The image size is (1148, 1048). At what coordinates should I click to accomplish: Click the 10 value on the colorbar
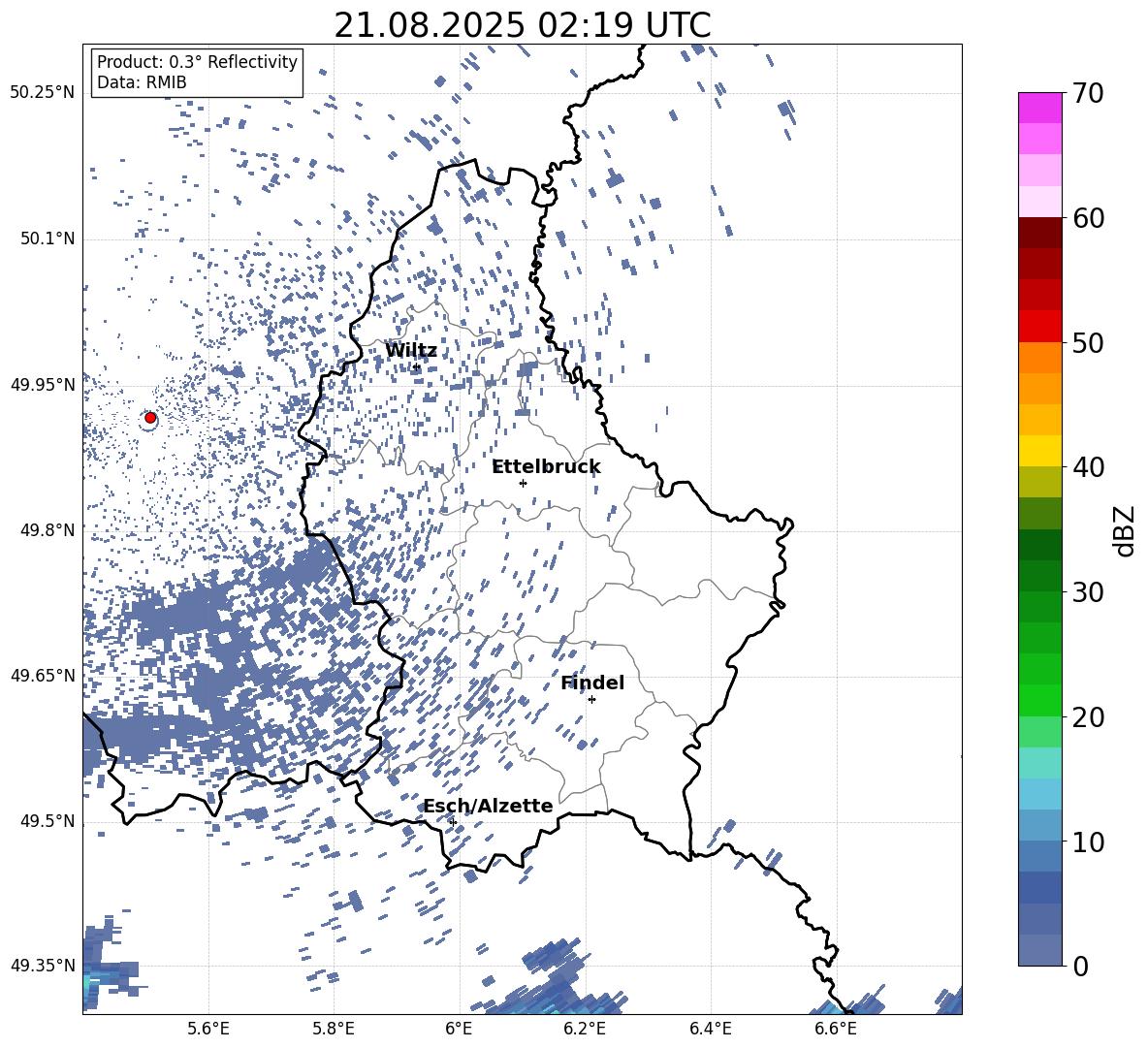1088,842
